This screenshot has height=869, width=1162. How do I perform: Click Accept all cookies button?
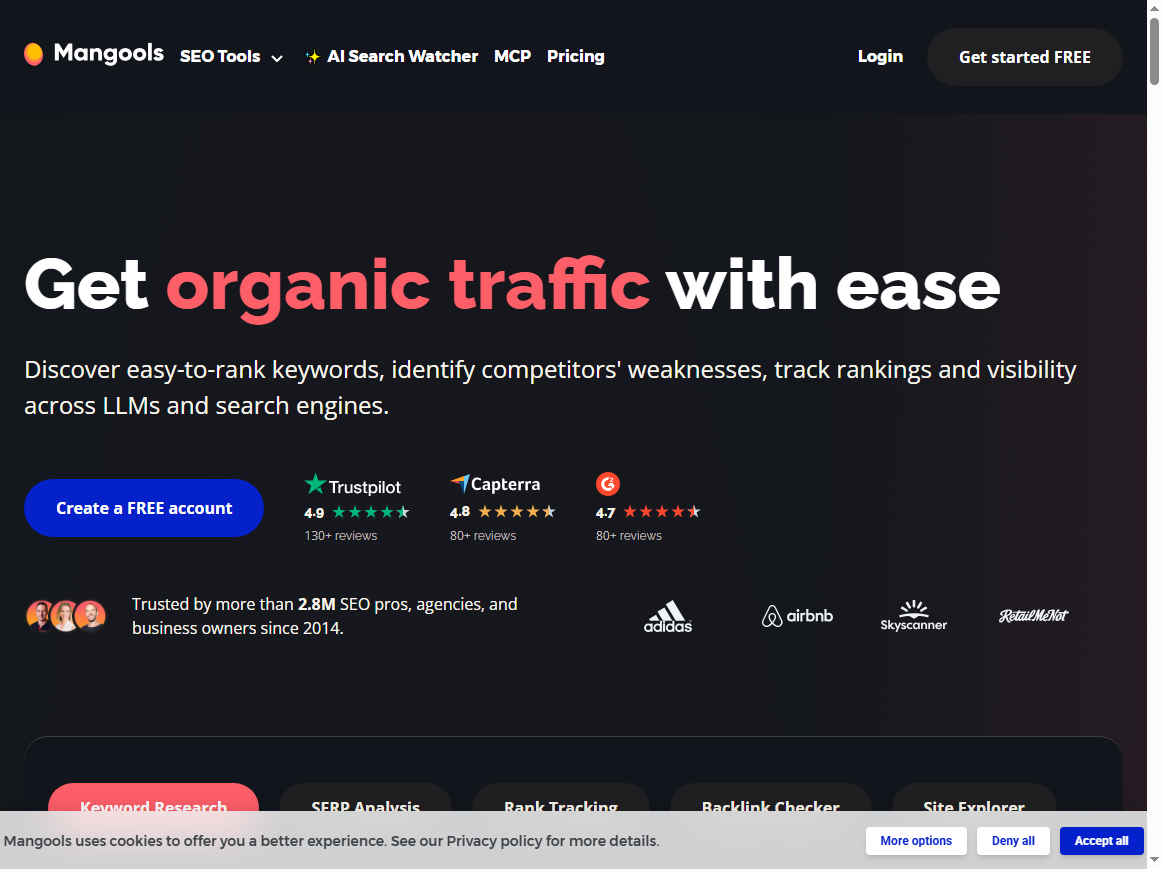tap(1101, 841)
